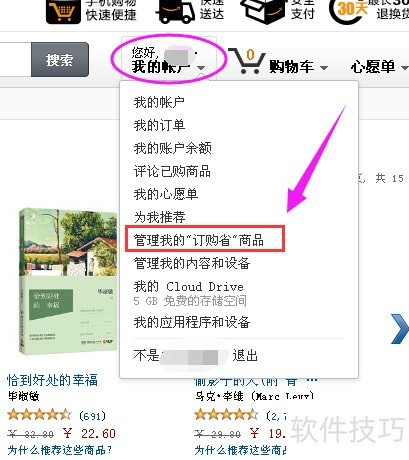409x460 pixels.
Task: Click the 搜索 button
Action: tap(60, 60)
